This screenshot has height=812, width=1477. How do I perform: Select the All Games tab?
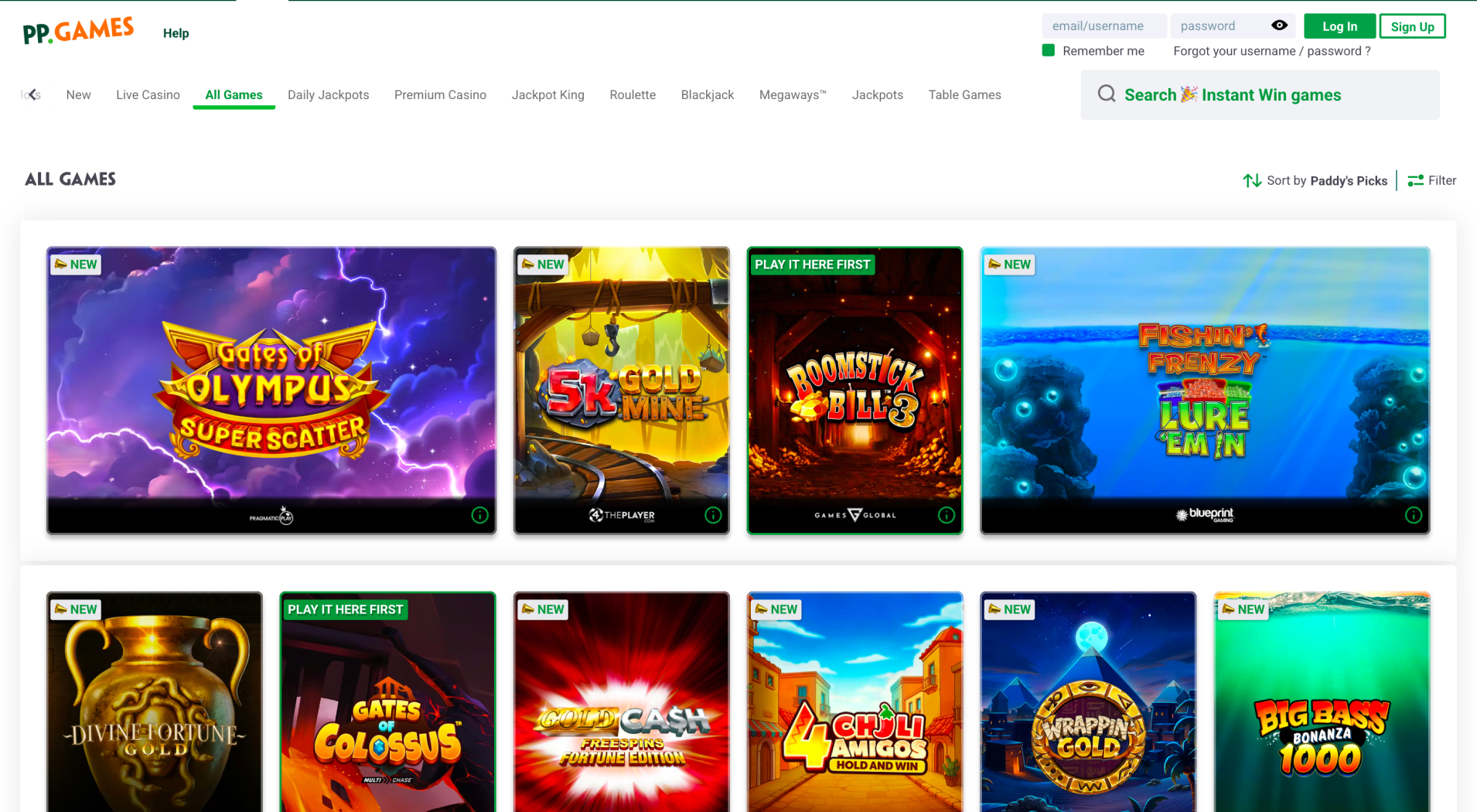234,94
